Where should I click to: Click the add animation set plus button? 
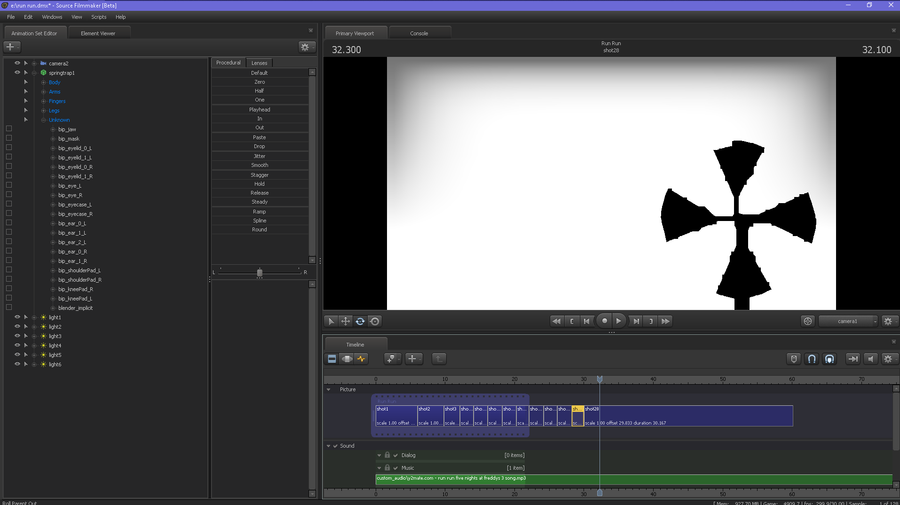pyautogui.click(x=11, y=47)
